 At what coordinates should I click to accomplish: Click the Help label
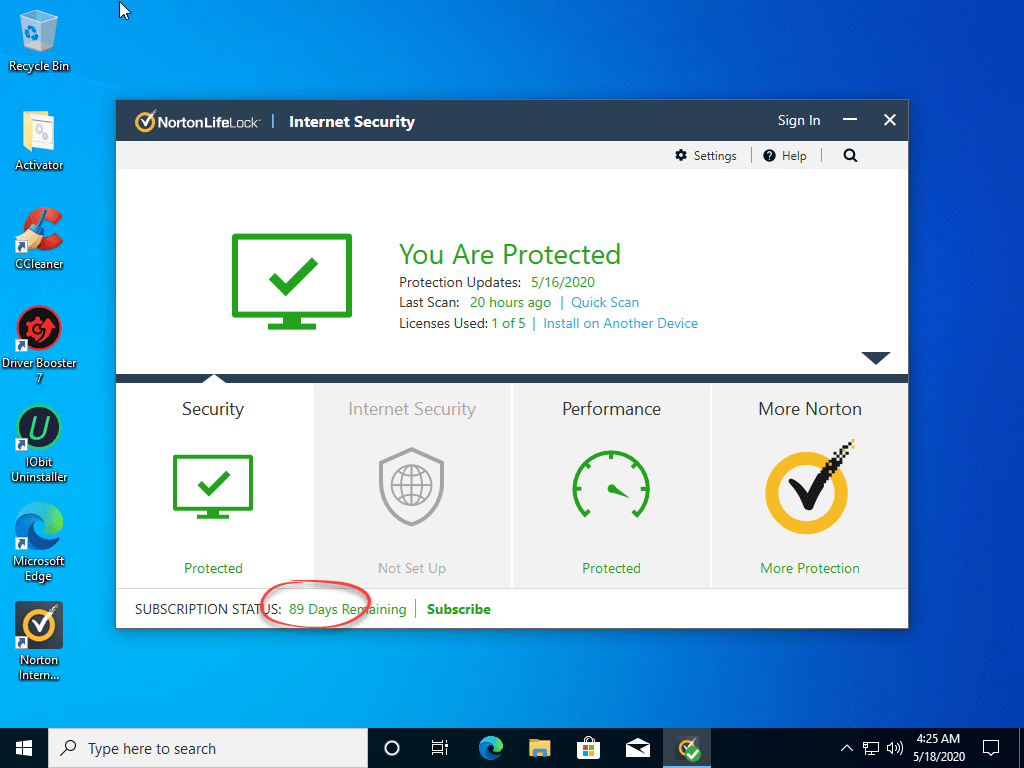(x=794, y=155)
